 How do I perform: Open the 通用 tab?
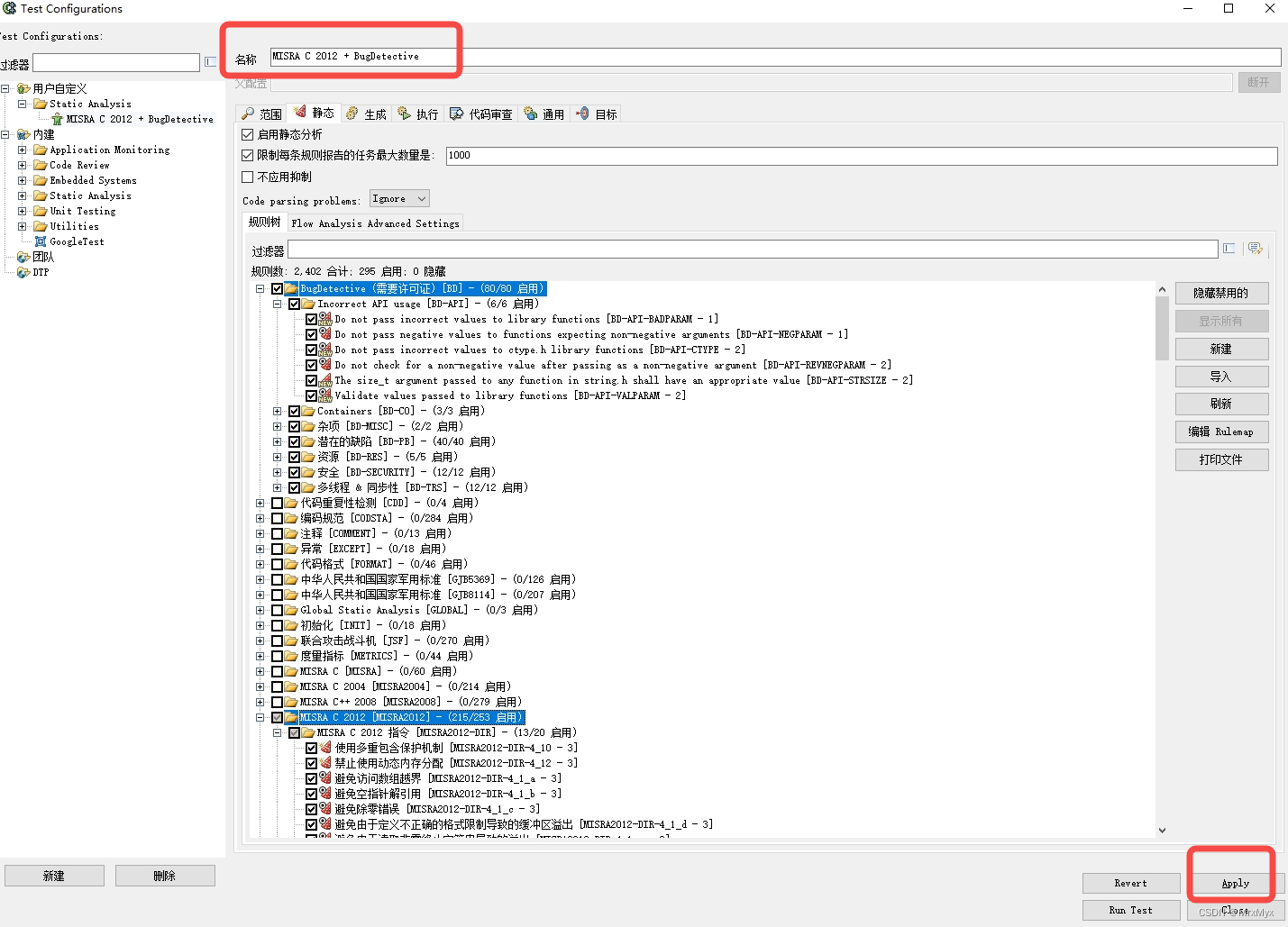point(544,114)
